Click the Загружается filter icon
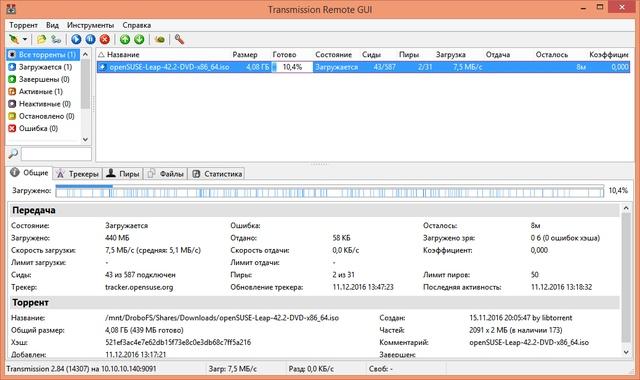The width and height of the screenshot is (640, 380). 12,67
